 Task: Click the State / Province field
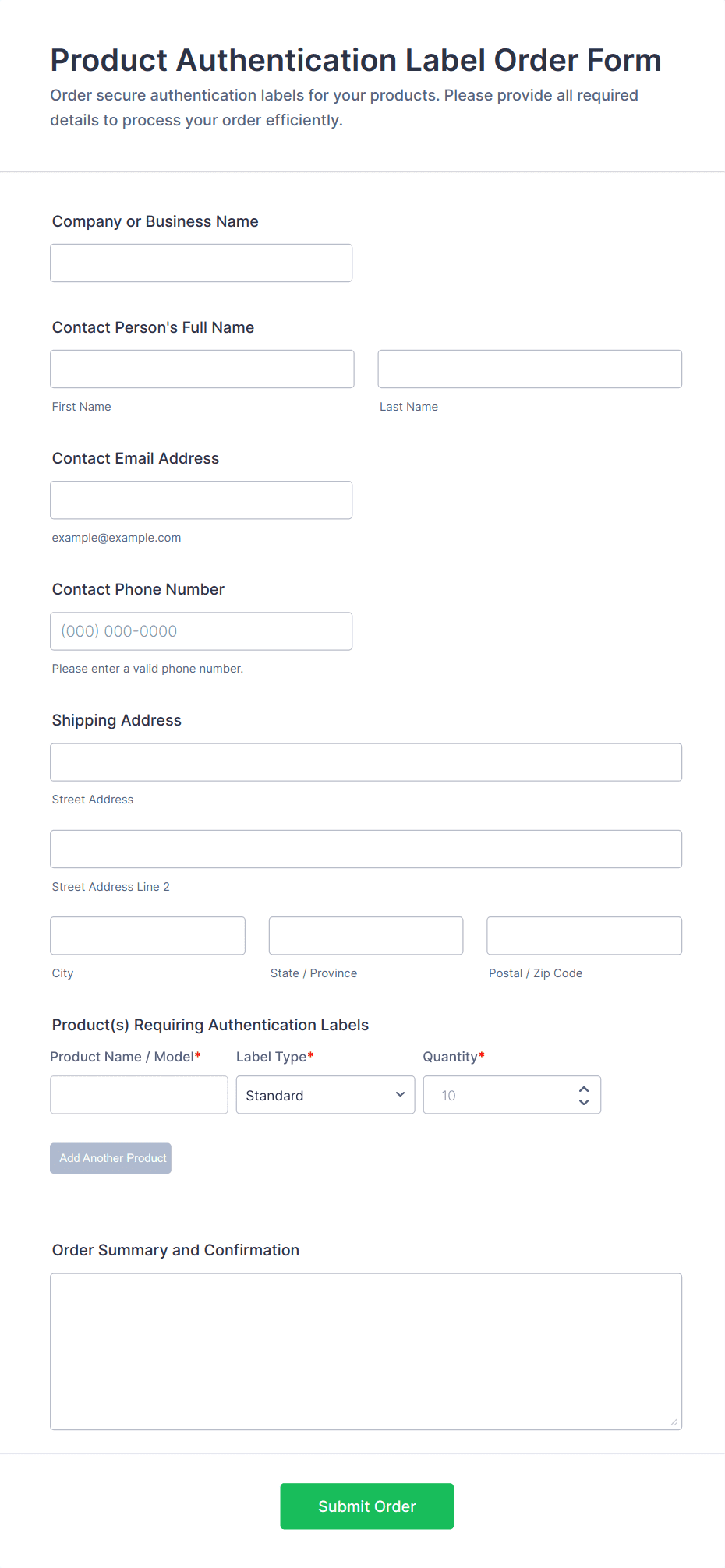[x=366, y=936]
